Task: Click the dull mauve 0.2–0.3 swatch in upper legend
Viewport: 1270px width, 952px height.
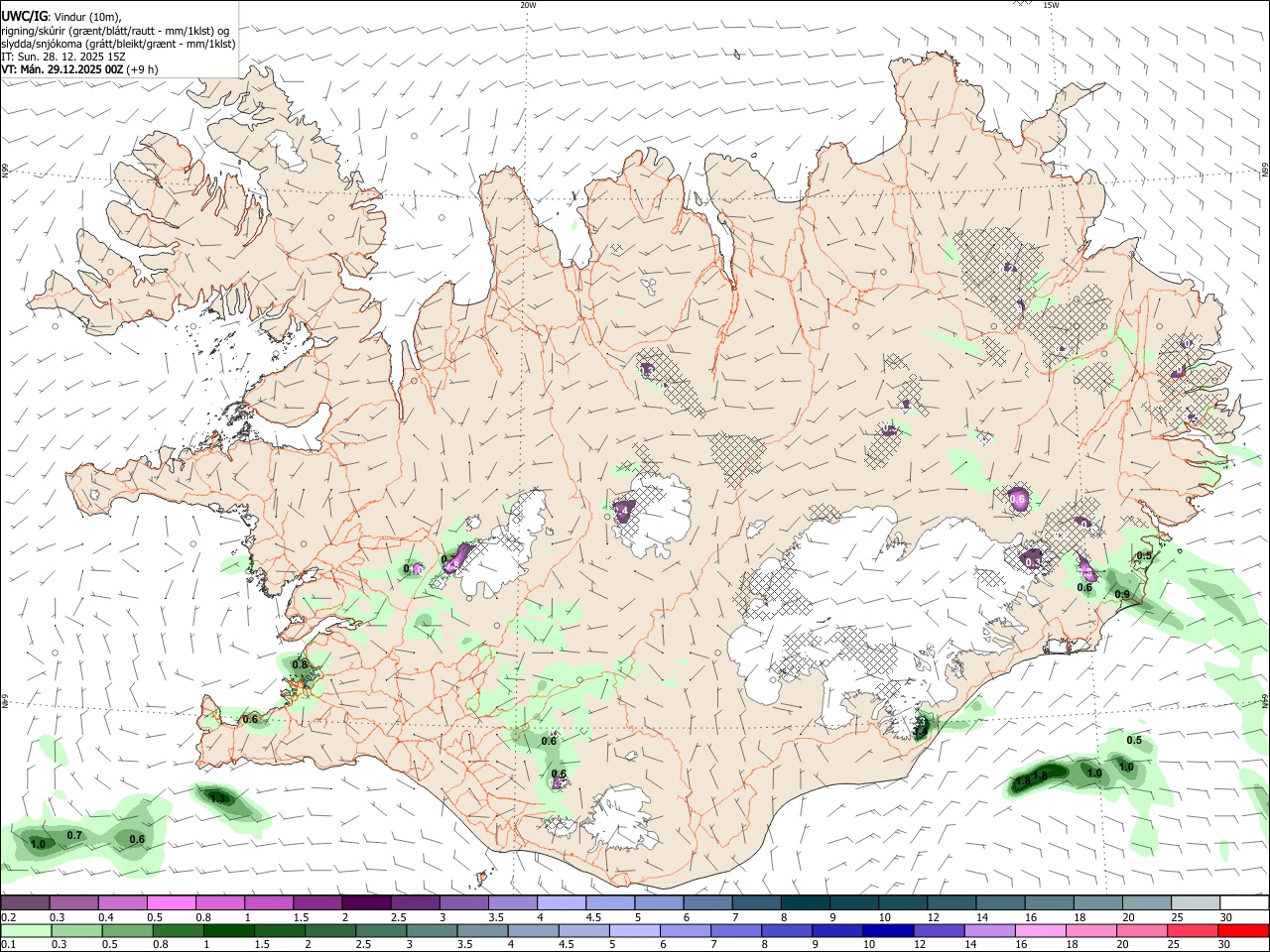Action: (25, 903)
